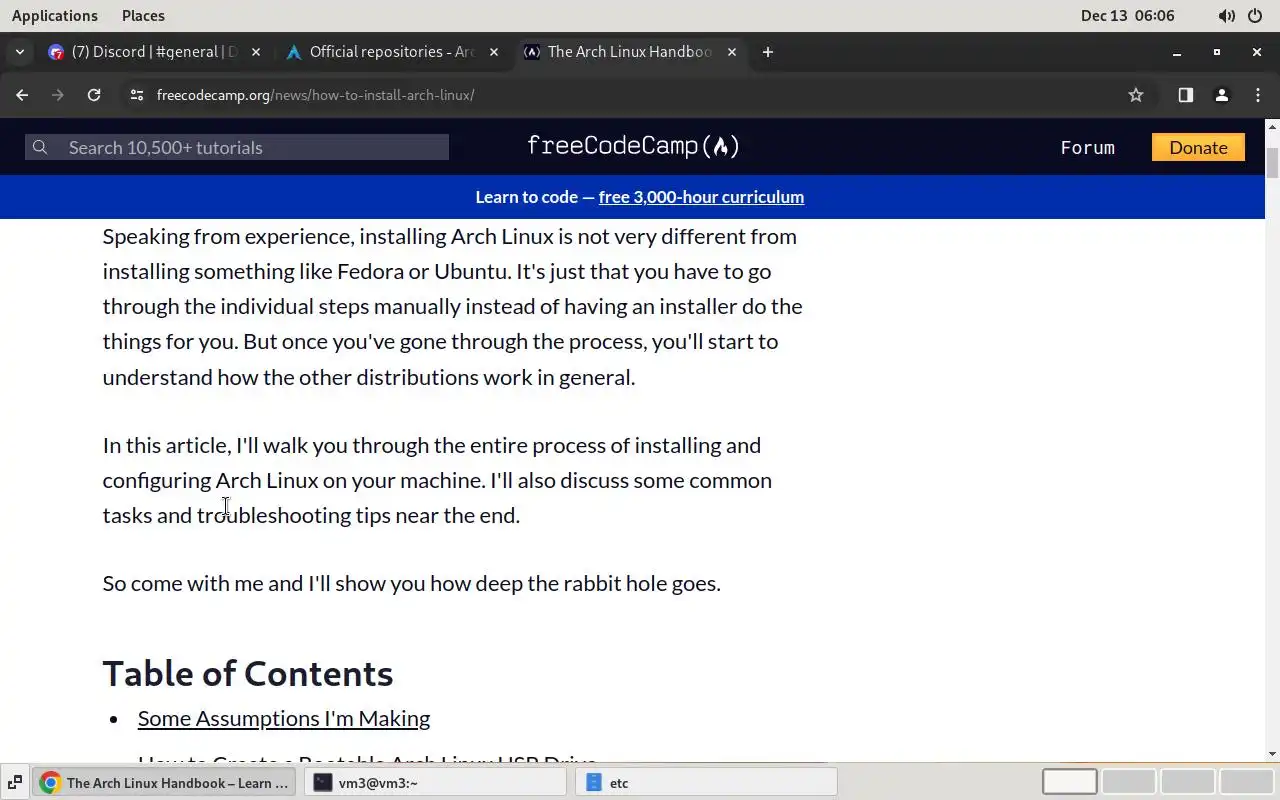This screenshot has height=800, width=1280.
Task: Close the Discord tab
Action: click(256, 52)
